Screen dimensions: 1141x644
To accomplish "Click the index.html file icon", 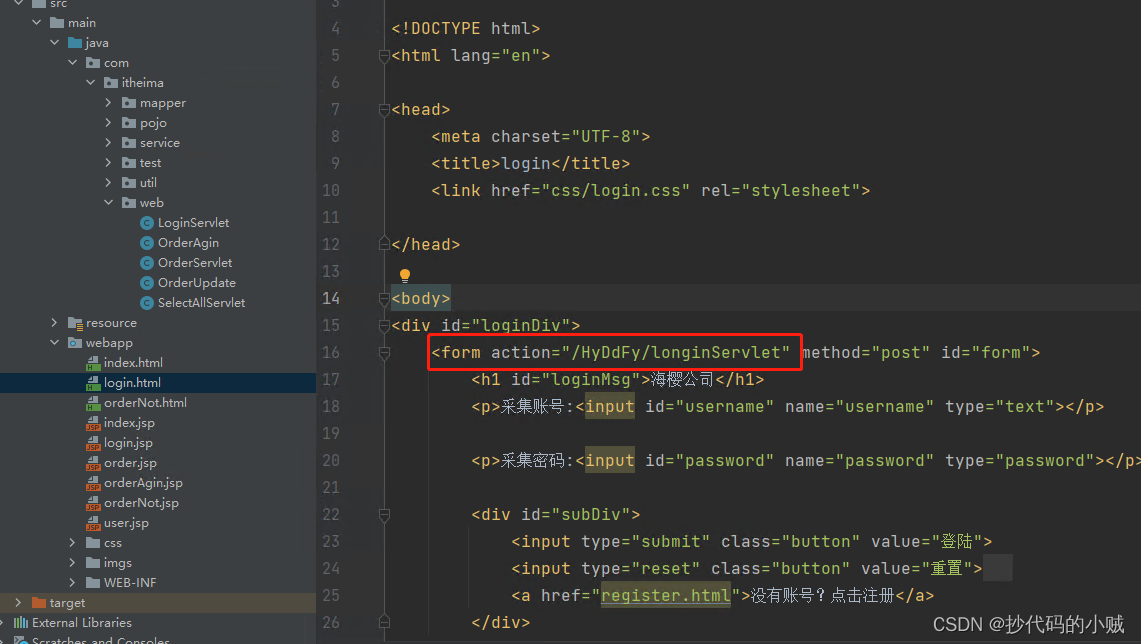I will click(x=92, y=362).
